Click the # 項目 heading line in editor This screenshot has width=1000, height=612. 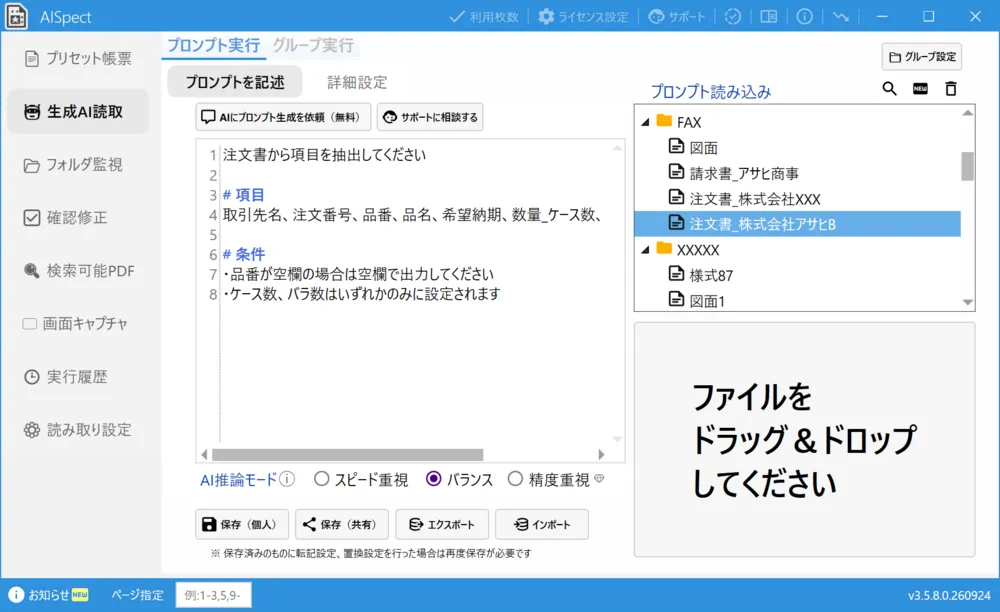click(x=244, y=194)
